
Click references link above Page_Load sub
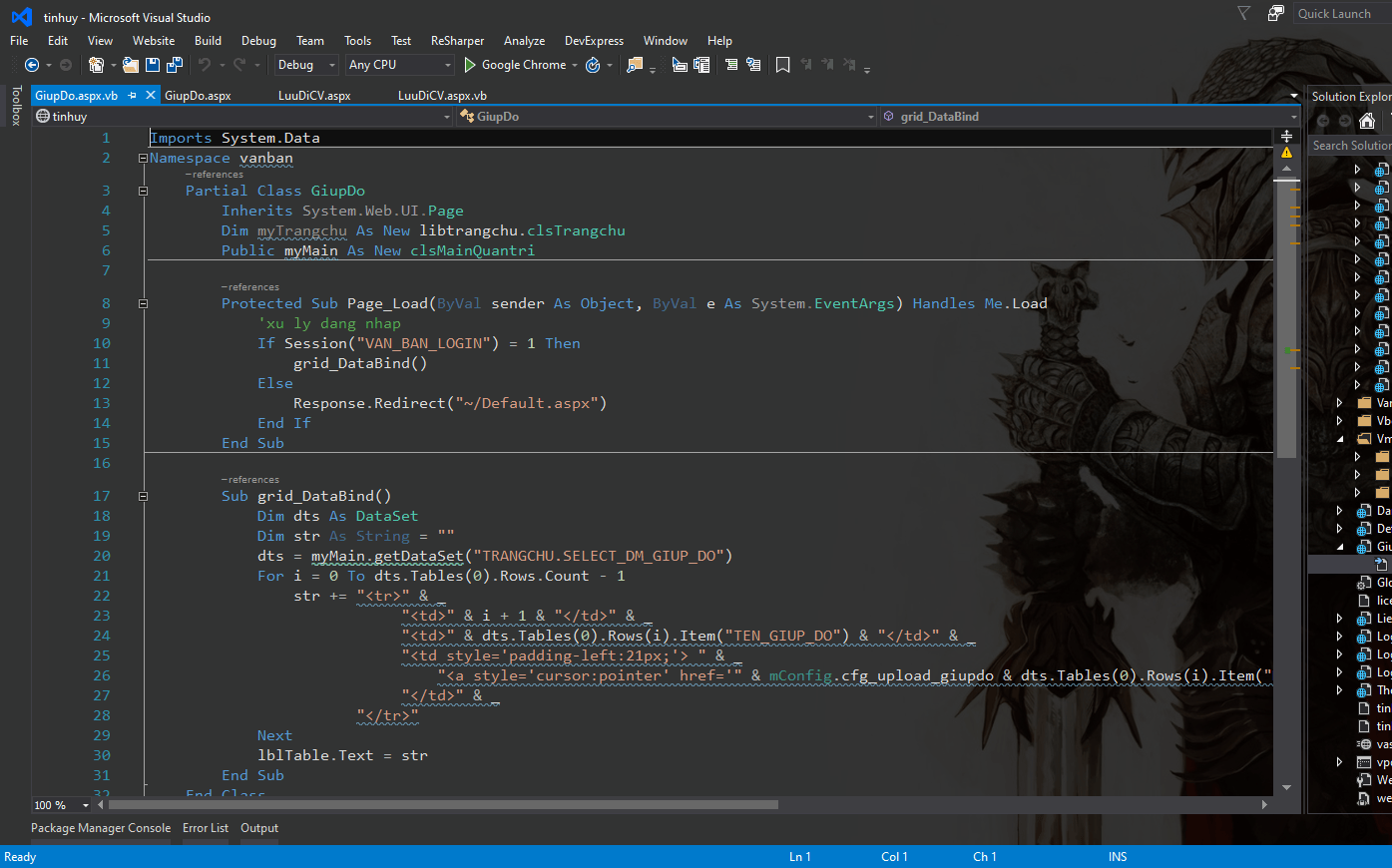[251, 287]
